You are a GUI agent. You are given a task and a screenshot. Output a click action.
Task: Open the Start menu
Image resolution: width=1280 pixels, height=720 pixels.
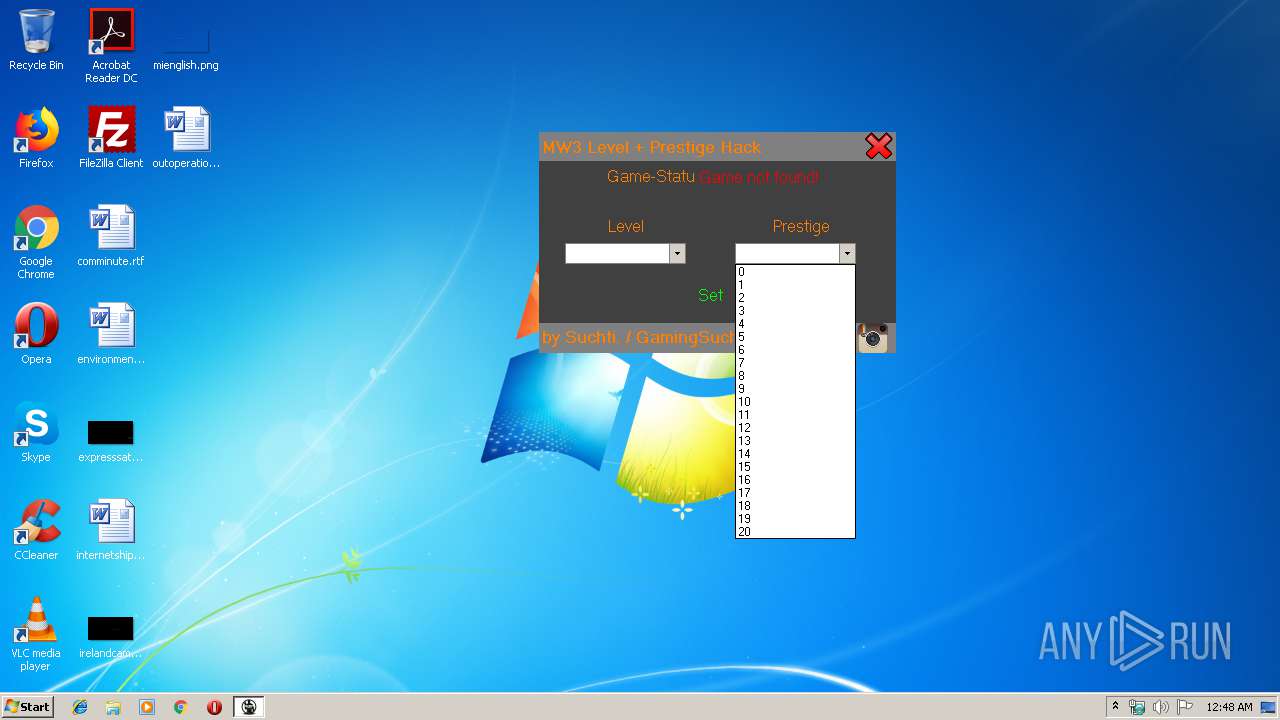[x=27, y=707]
